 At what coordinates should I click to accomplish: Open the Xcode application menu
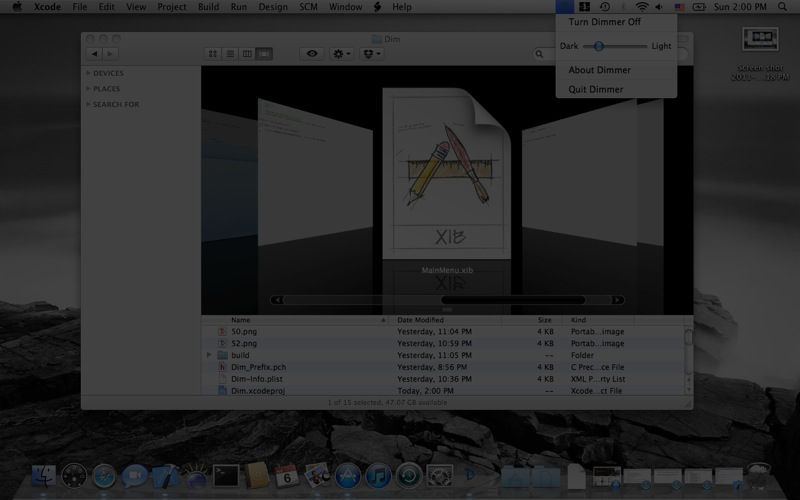(x=47, y=7)
